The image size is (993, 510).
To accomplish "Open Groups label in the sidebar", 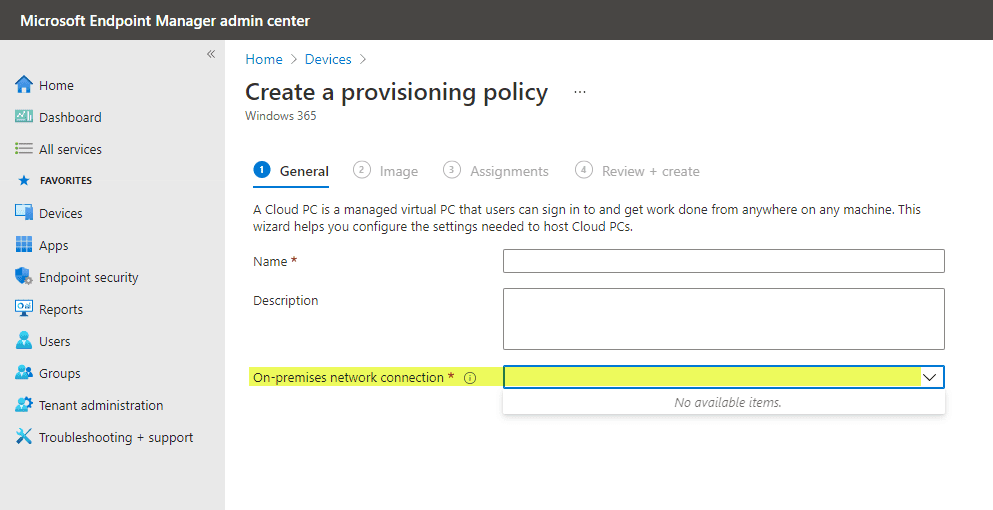I will tap(60, 373).
